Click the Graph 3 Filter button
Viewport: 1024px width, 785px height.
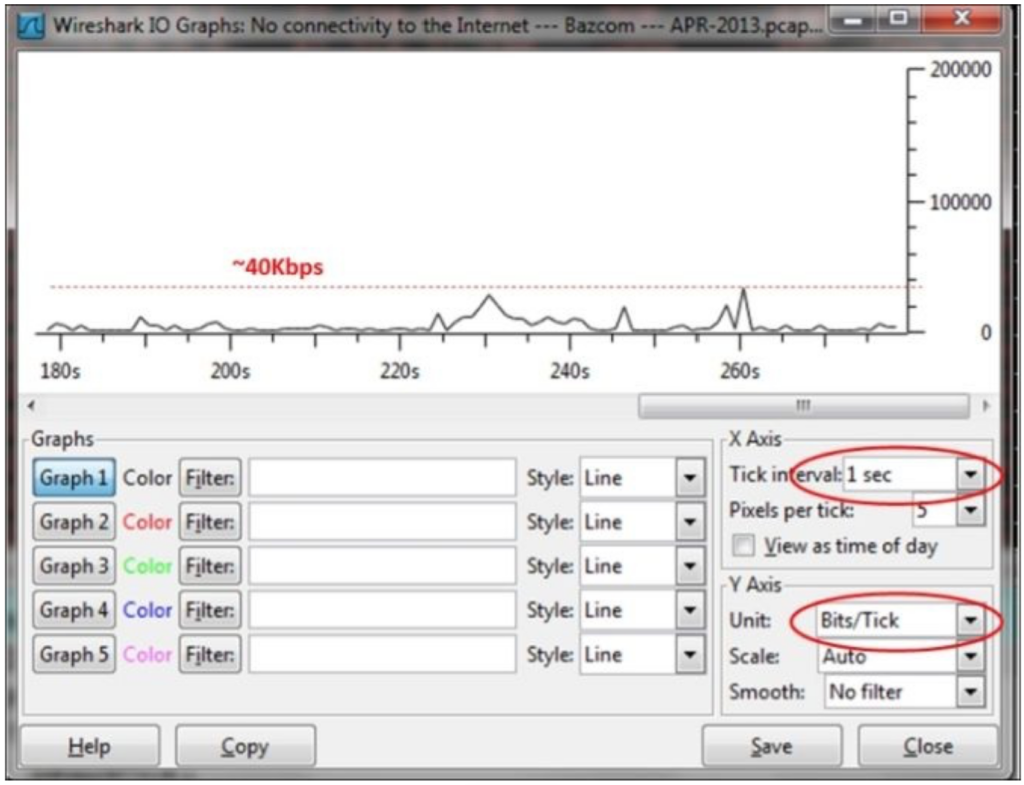pyautogui.click(x=210, y=566)
